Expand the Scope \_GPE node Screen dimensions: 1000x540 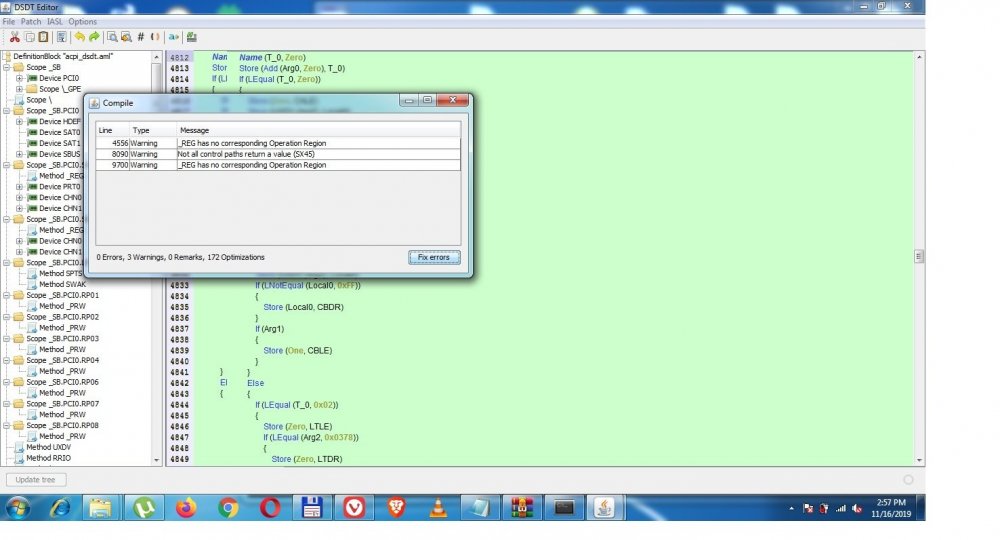click(x=19, y=89)
